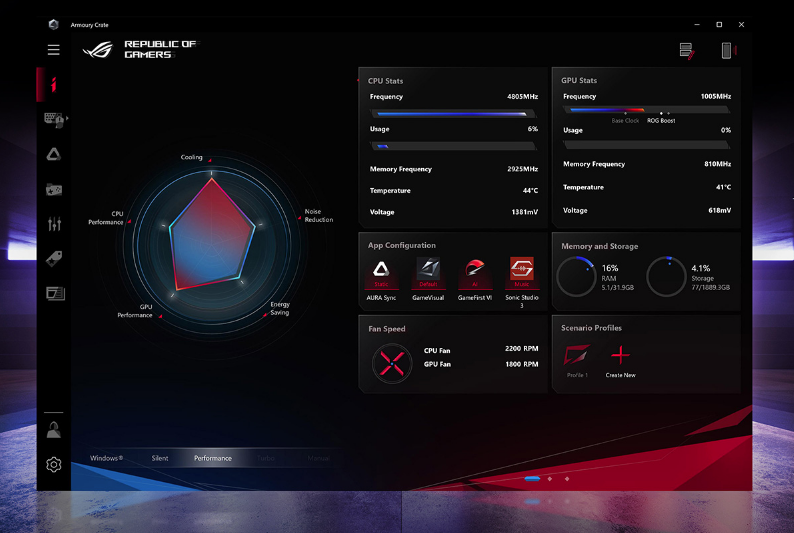Screen dimensions: 794x533
Task: Click the device phone icon at top right
Action: [x=727, y=51]
